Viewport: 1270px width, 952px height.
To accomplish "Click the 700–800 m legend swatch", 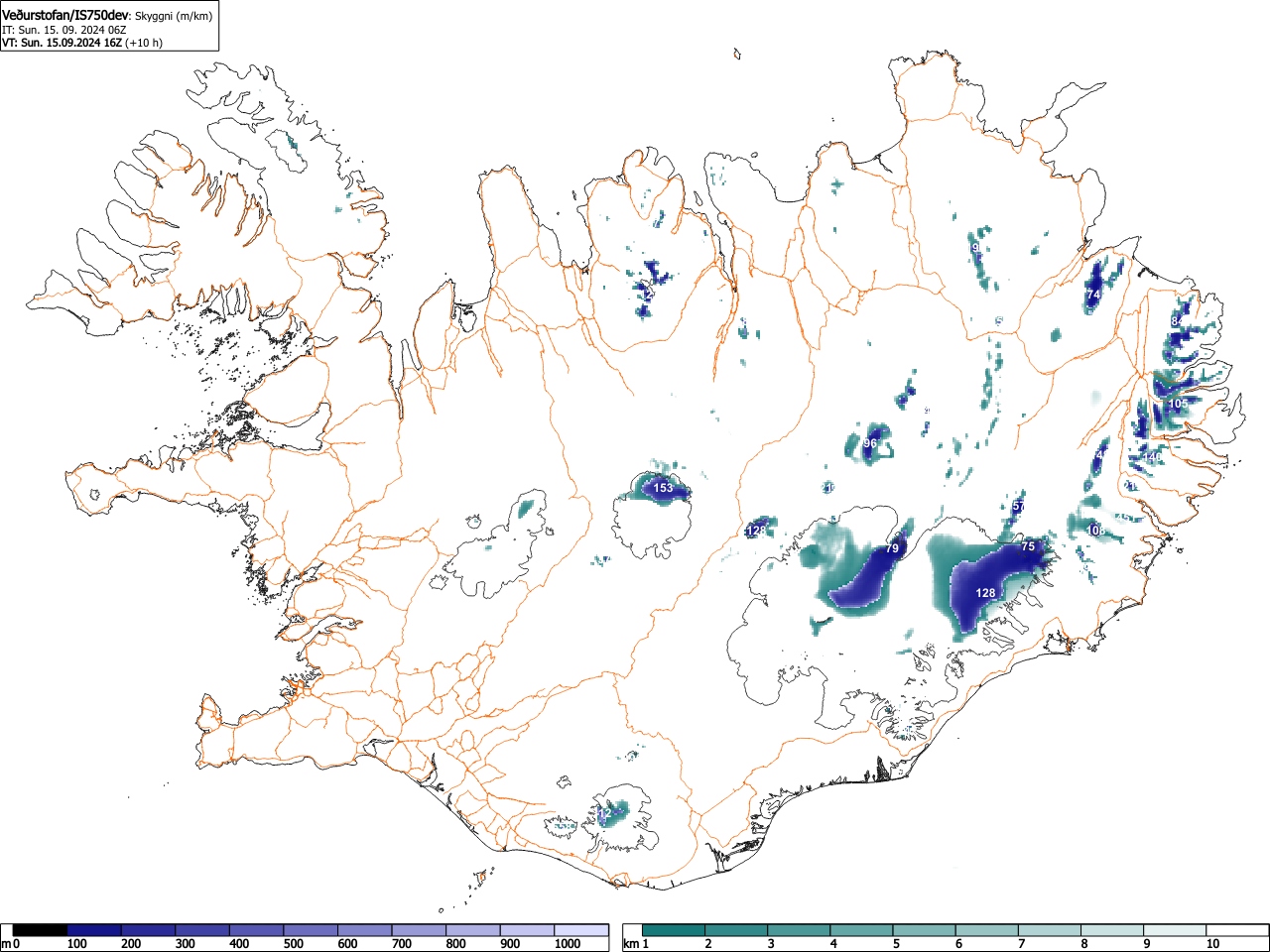I will (419, 930).
